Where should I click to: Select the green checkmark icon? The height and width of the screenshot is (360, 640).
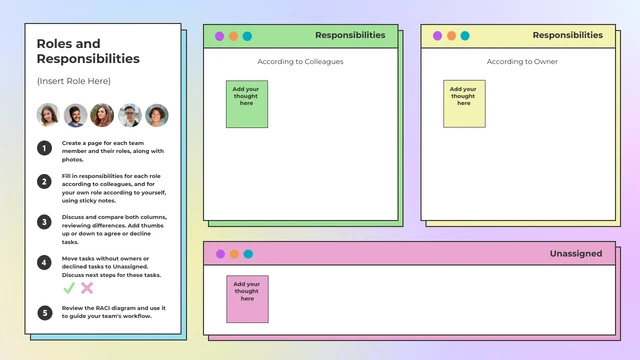pyautogui.click(x=69, y=288)
